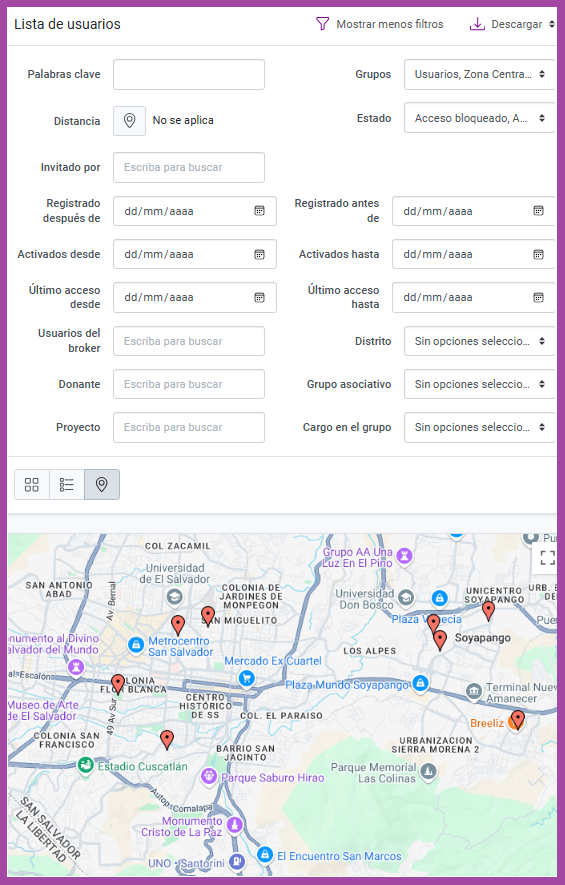Expand the Distrito dropdown

coord(479,341)
